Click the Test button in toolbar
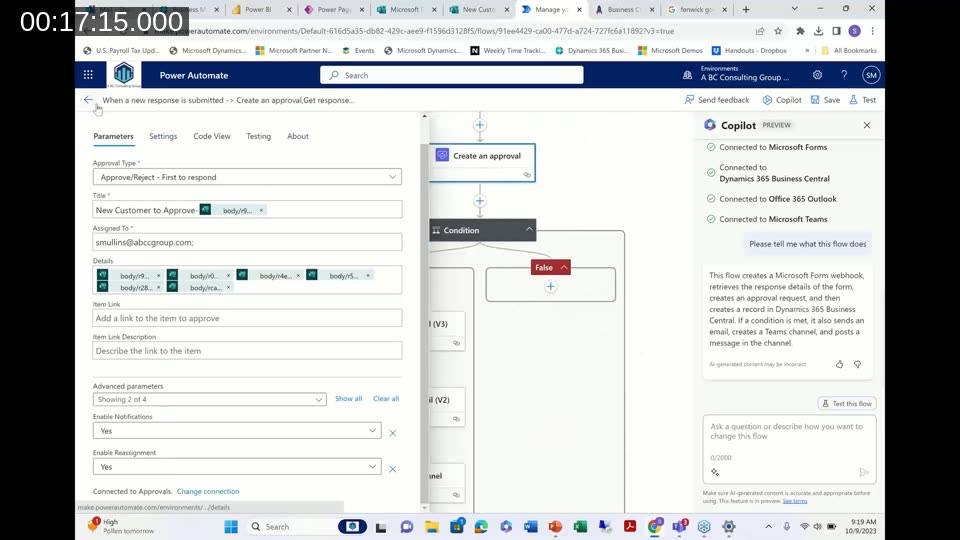 863,100
